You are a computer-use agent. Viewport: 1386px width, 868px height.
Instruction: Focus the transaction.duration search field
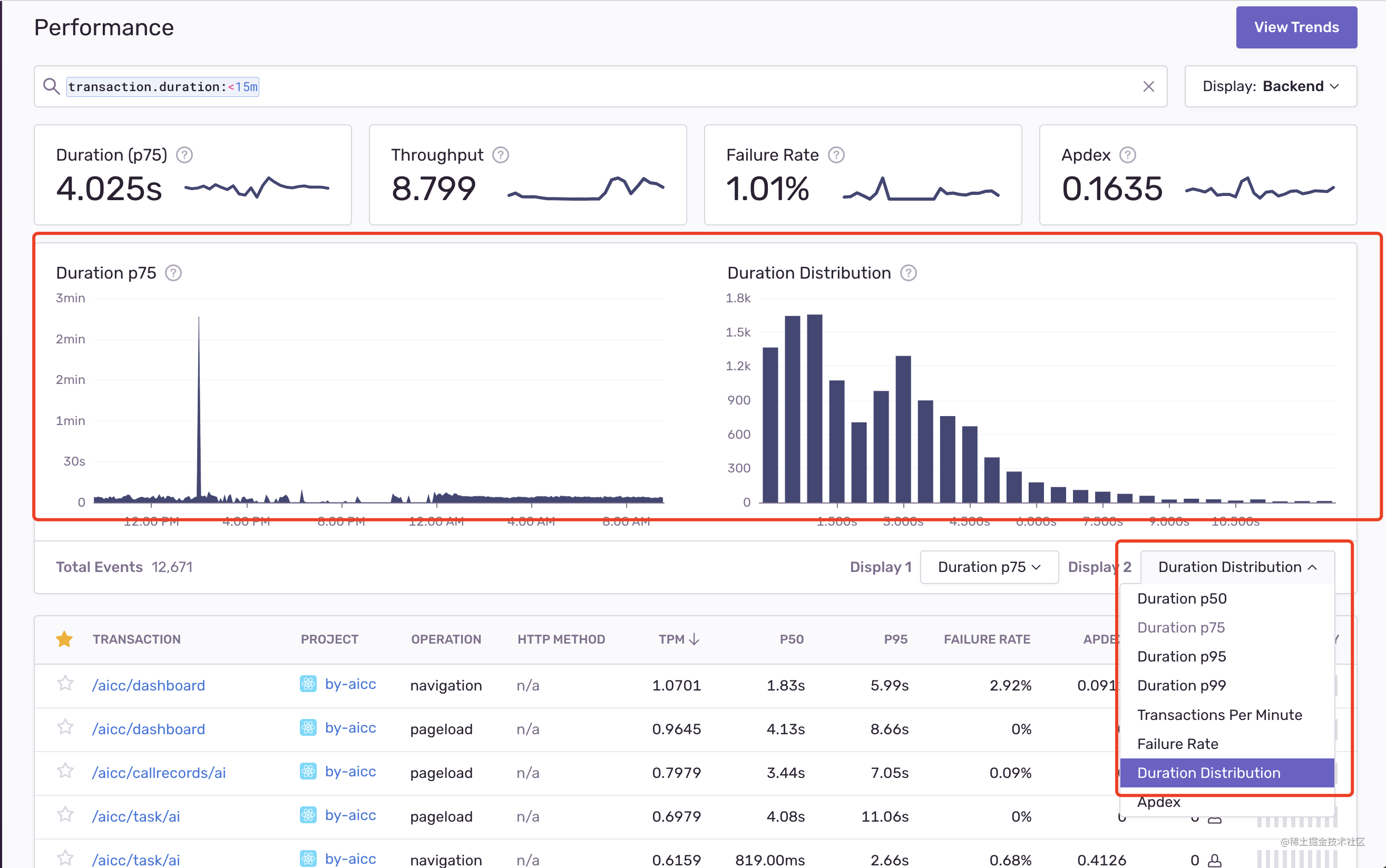(x=600, y=87)
